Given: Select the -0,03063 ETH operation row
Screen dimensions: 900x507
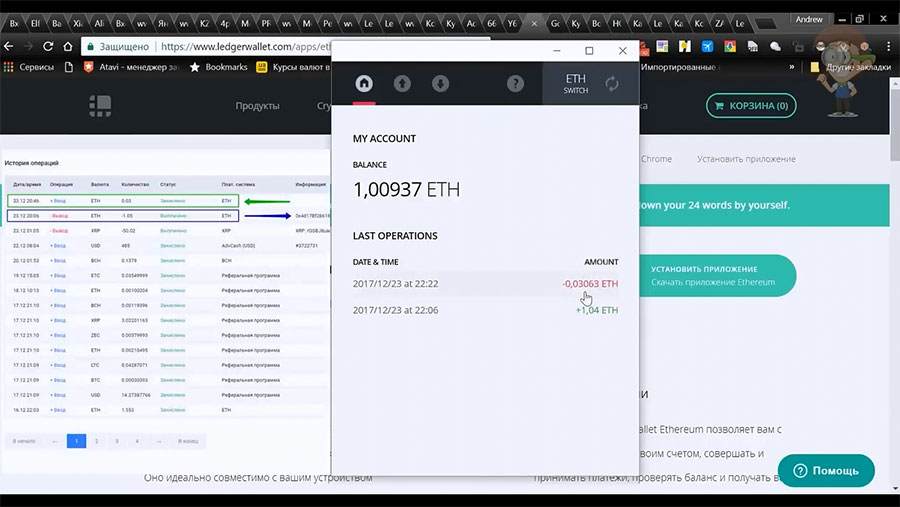Looking at the screenshot, I should pyautogui.click(x=485, y=284).
